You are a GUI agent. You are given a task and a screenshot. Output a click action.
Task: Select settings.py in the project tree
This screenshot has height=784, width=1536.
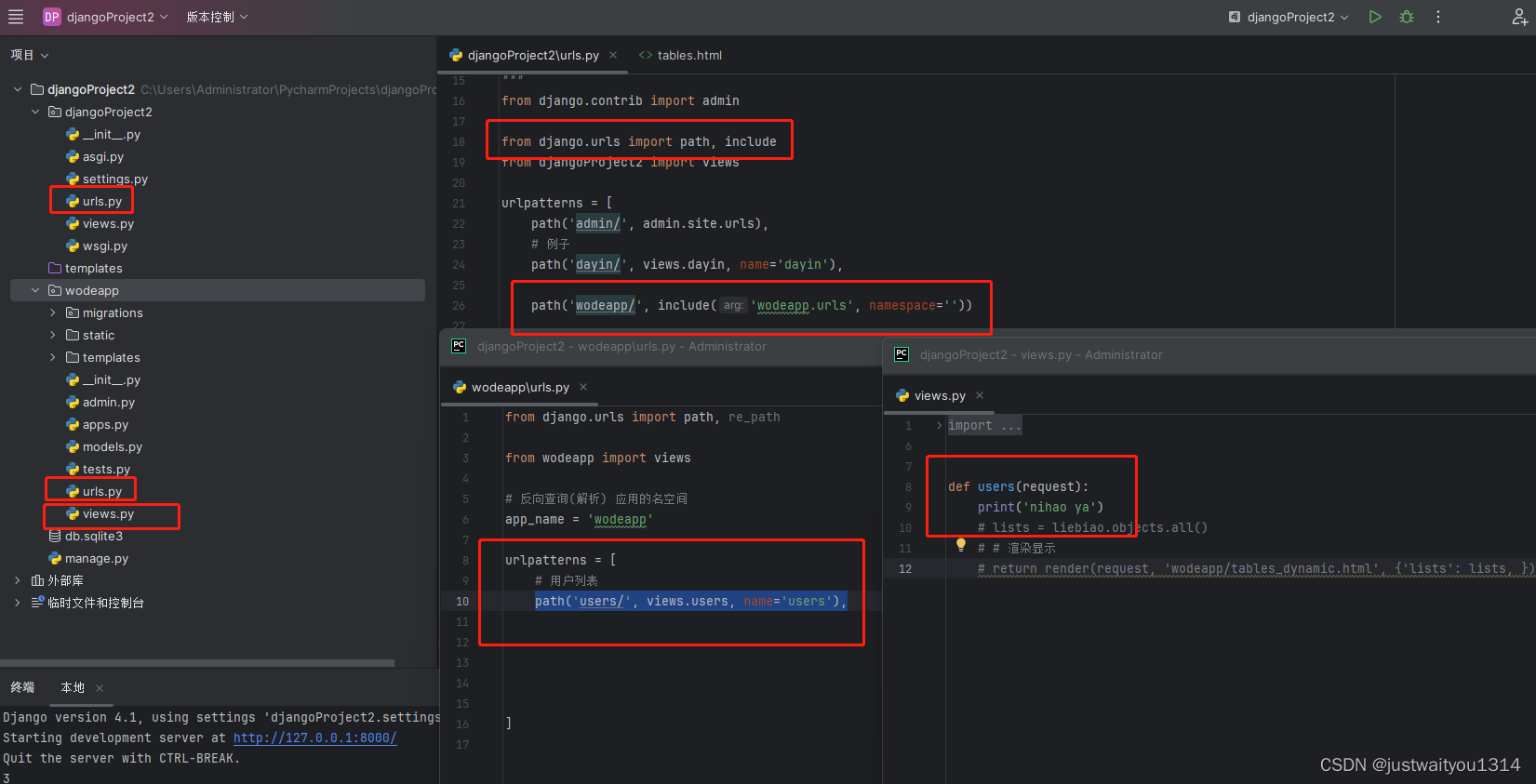click(x=107, y=179)
